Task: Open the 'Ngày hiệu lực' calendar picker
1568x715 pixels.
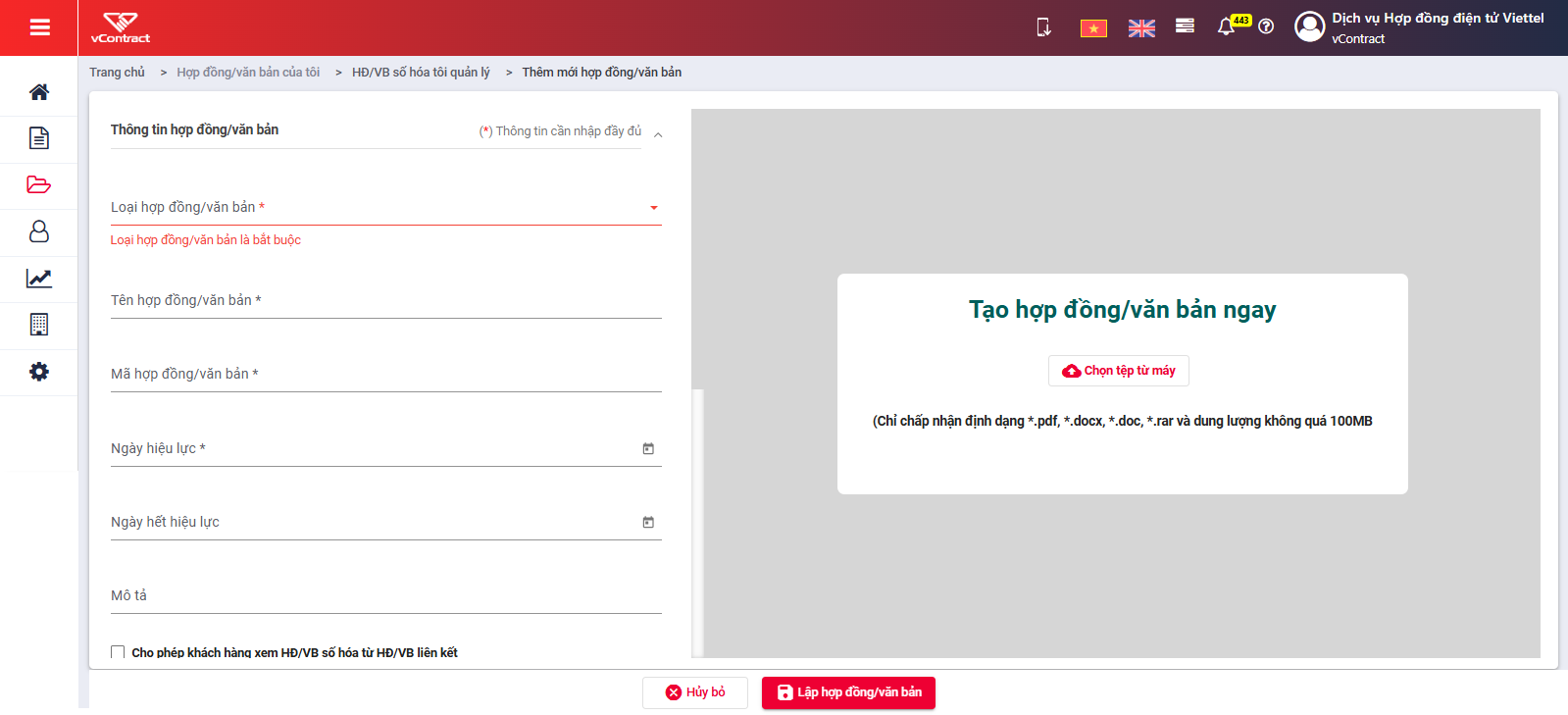Action: (648, 448)
